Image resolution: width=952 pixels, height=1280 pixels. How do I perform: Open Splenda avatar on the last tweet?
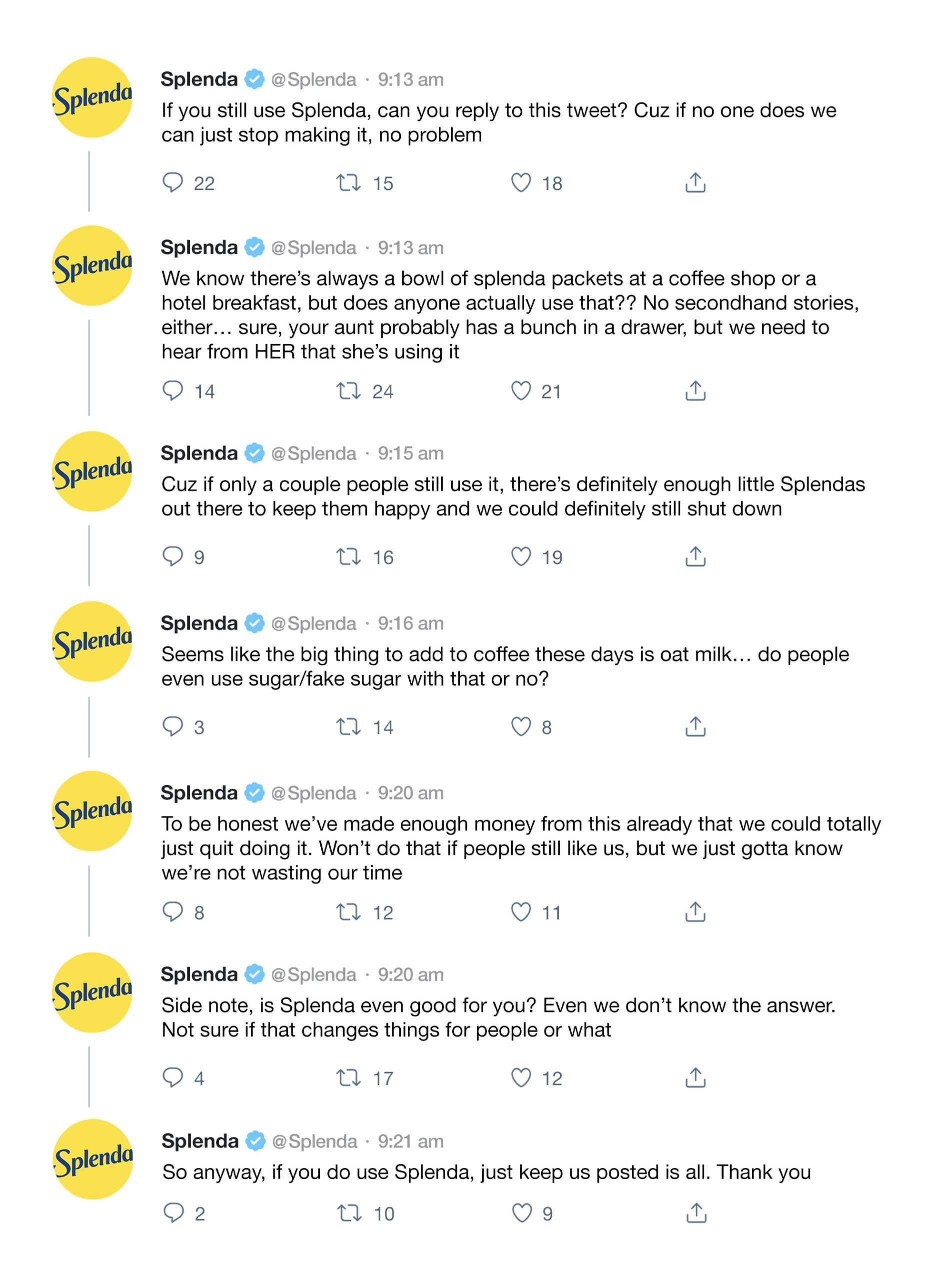coord(93,1159)
